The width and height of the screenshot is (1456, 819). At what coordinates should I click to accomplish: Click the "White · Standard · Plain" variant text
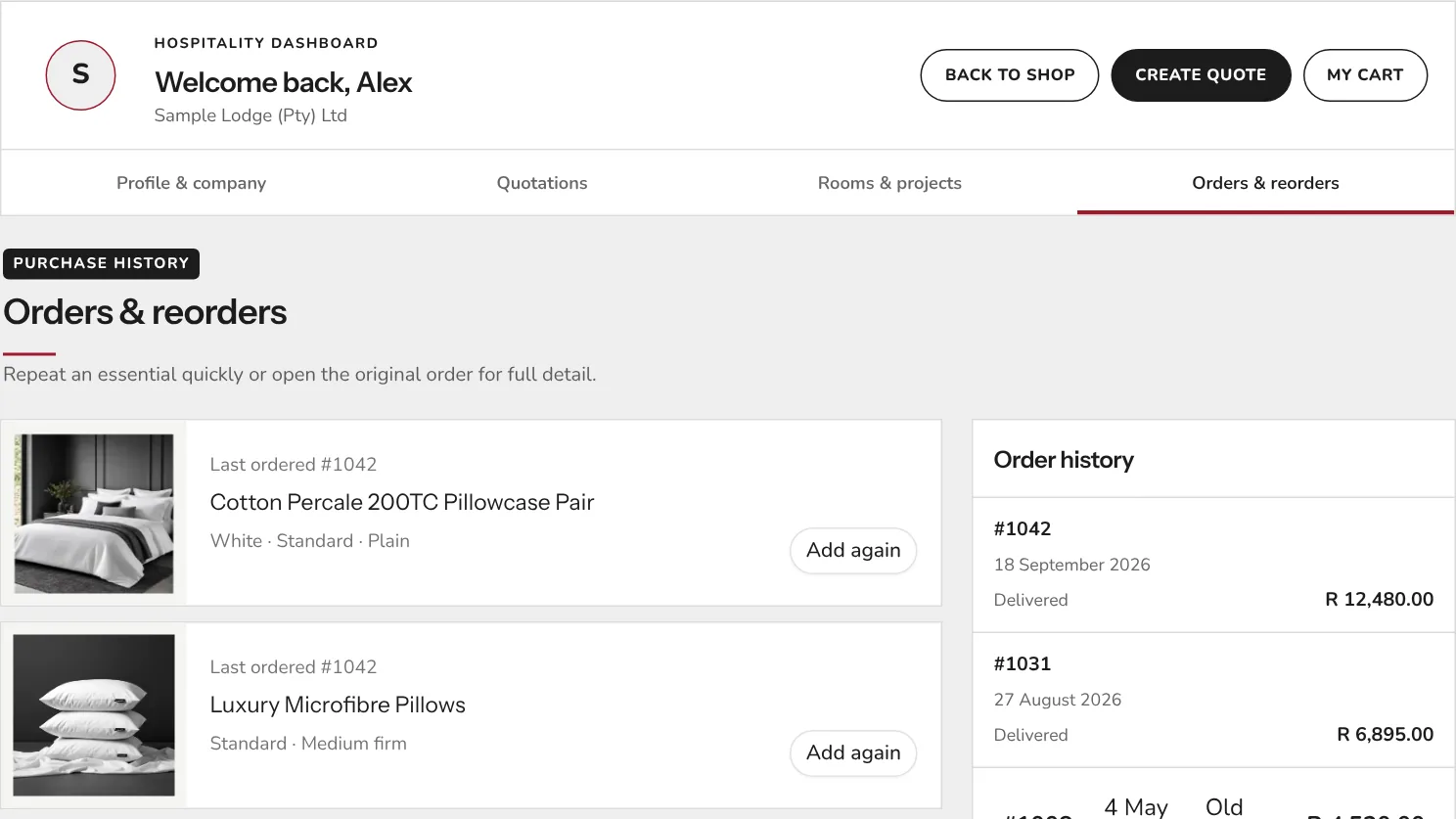pyautogui.click(x=310, y=541)
